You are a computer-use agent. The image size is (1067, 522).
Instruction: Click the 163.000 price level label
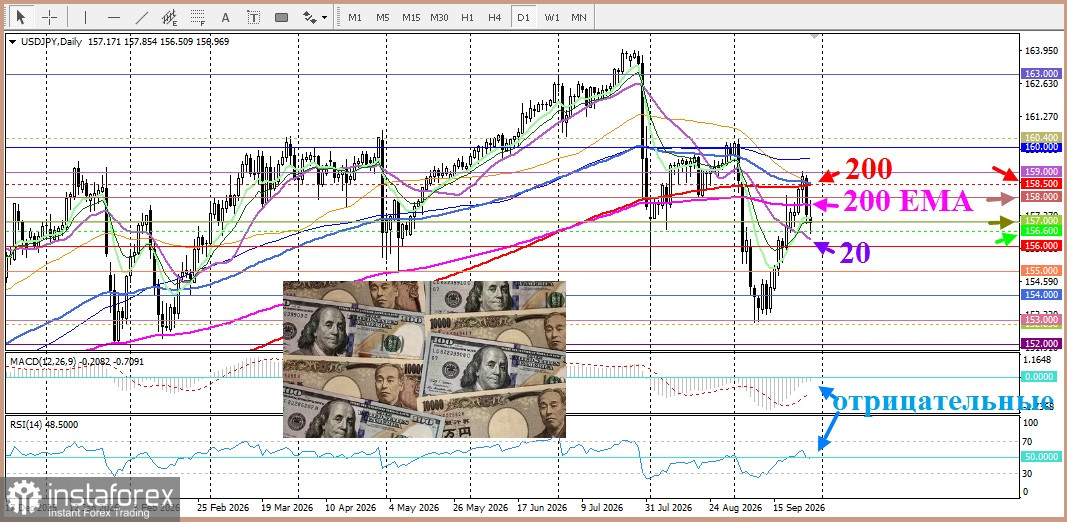pos(1040,74)
